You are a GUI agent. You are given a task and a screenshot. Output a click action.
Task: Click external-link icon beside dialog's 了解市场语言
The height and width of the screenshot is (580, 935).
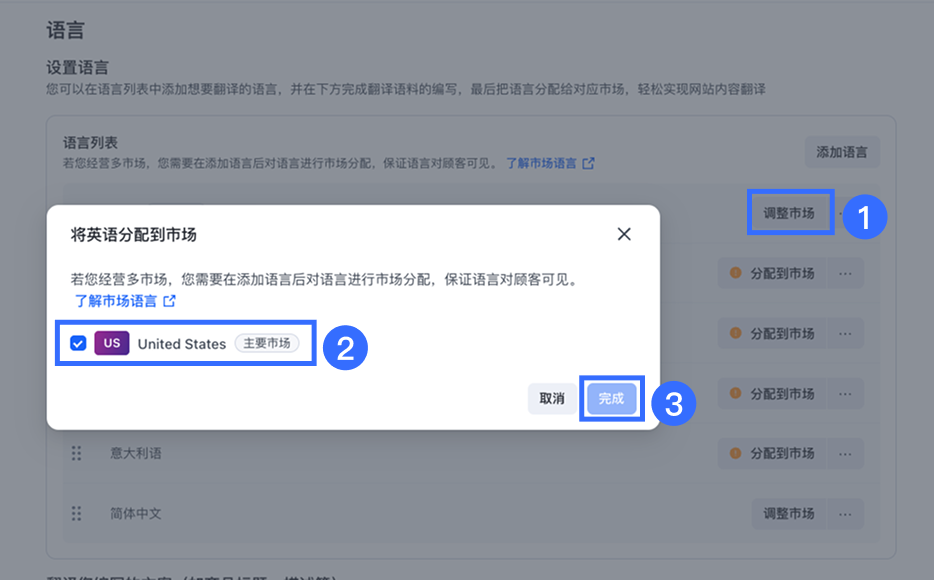169,301
